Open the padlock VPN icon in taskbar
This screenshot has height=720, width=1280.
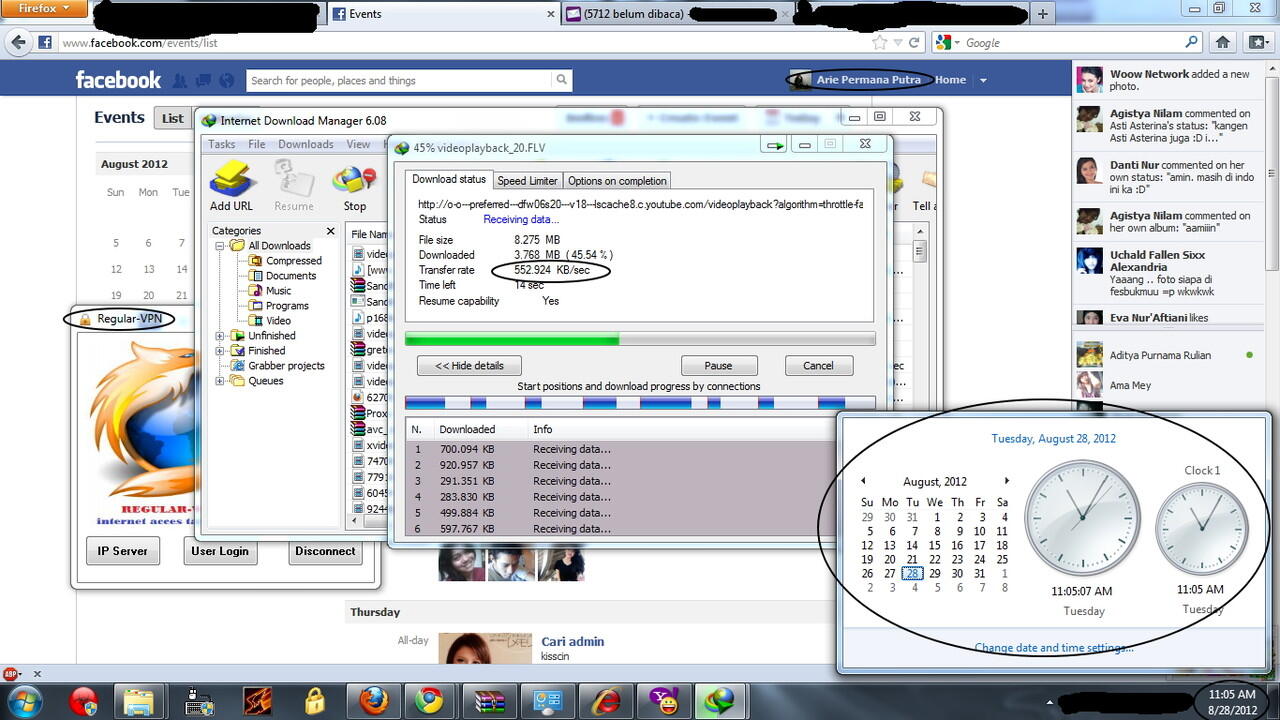(315, 701)
